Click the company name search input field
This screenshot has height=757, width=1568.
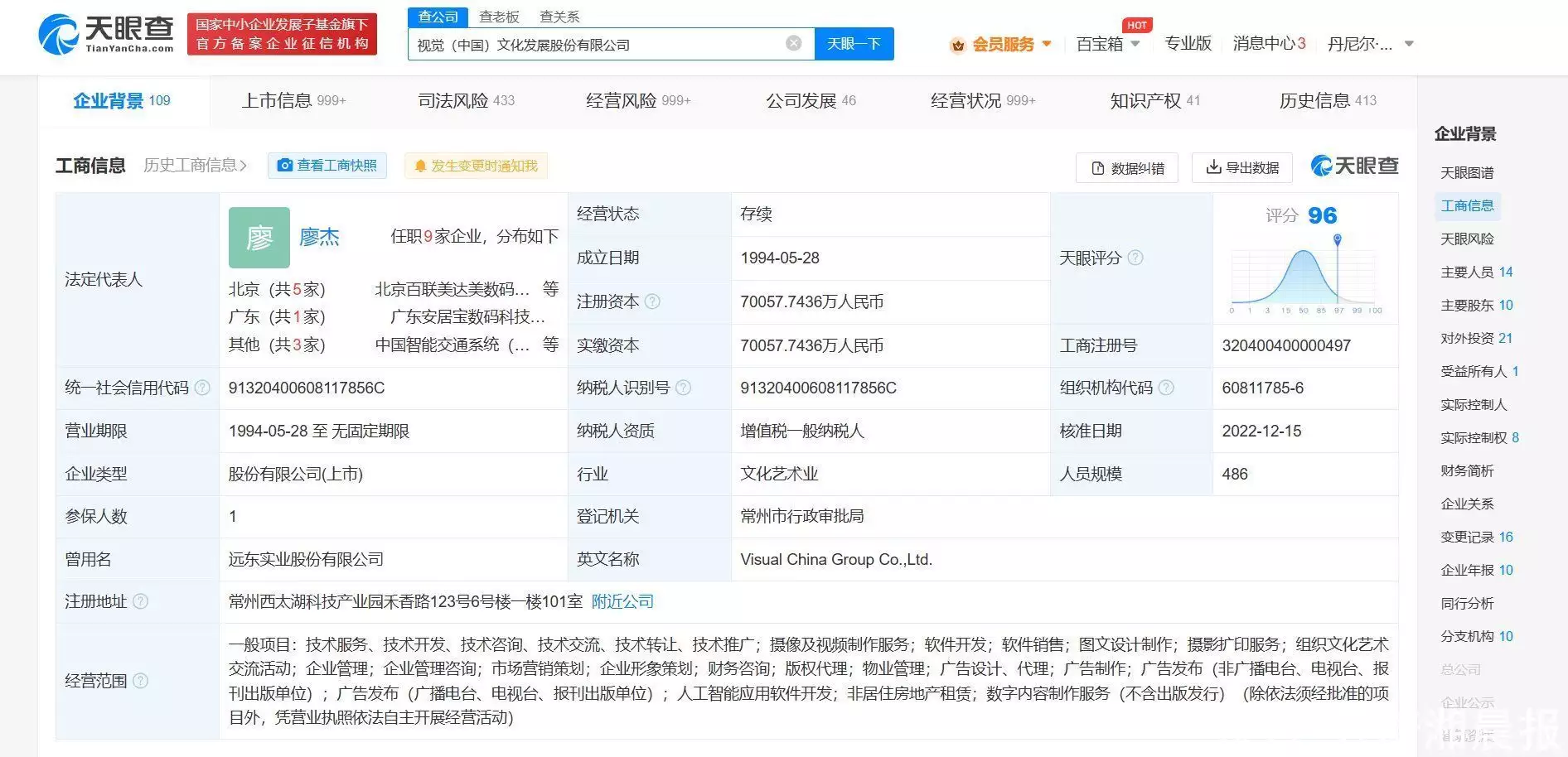[597, 45]
